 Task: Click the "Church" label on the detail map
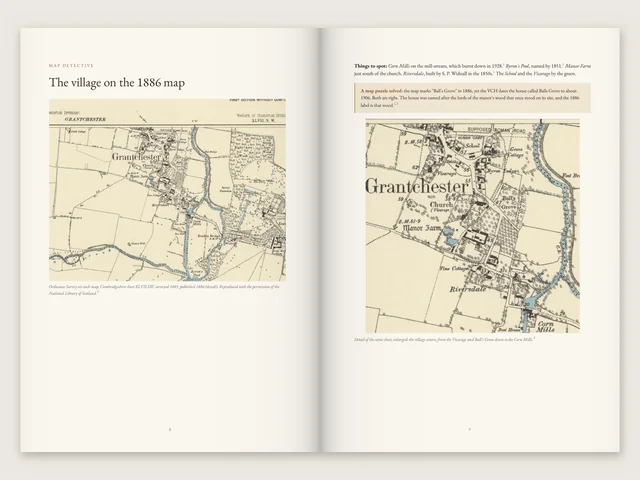pyautogui.click(x=441, y=204)
